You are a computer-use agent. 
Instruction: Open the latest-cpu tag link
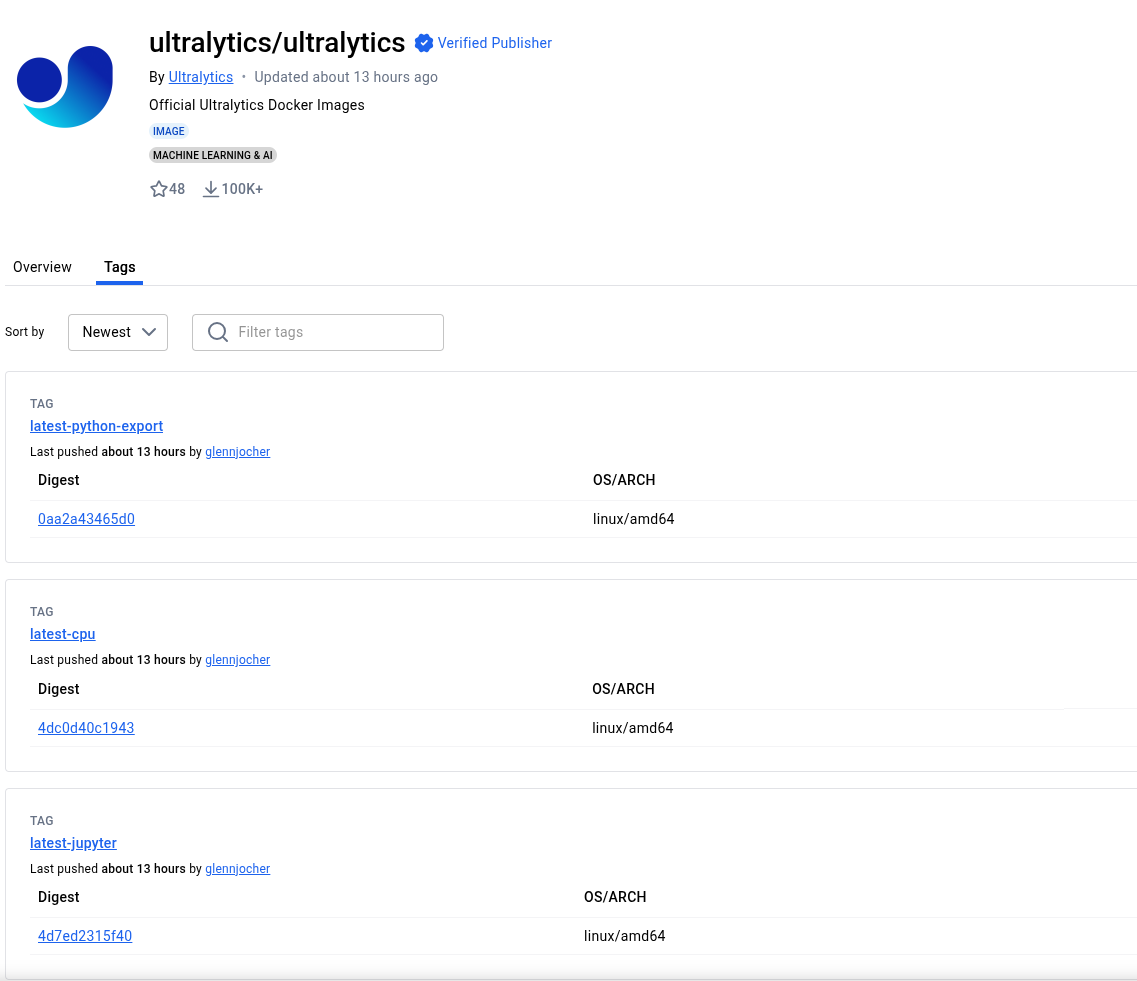62,634
